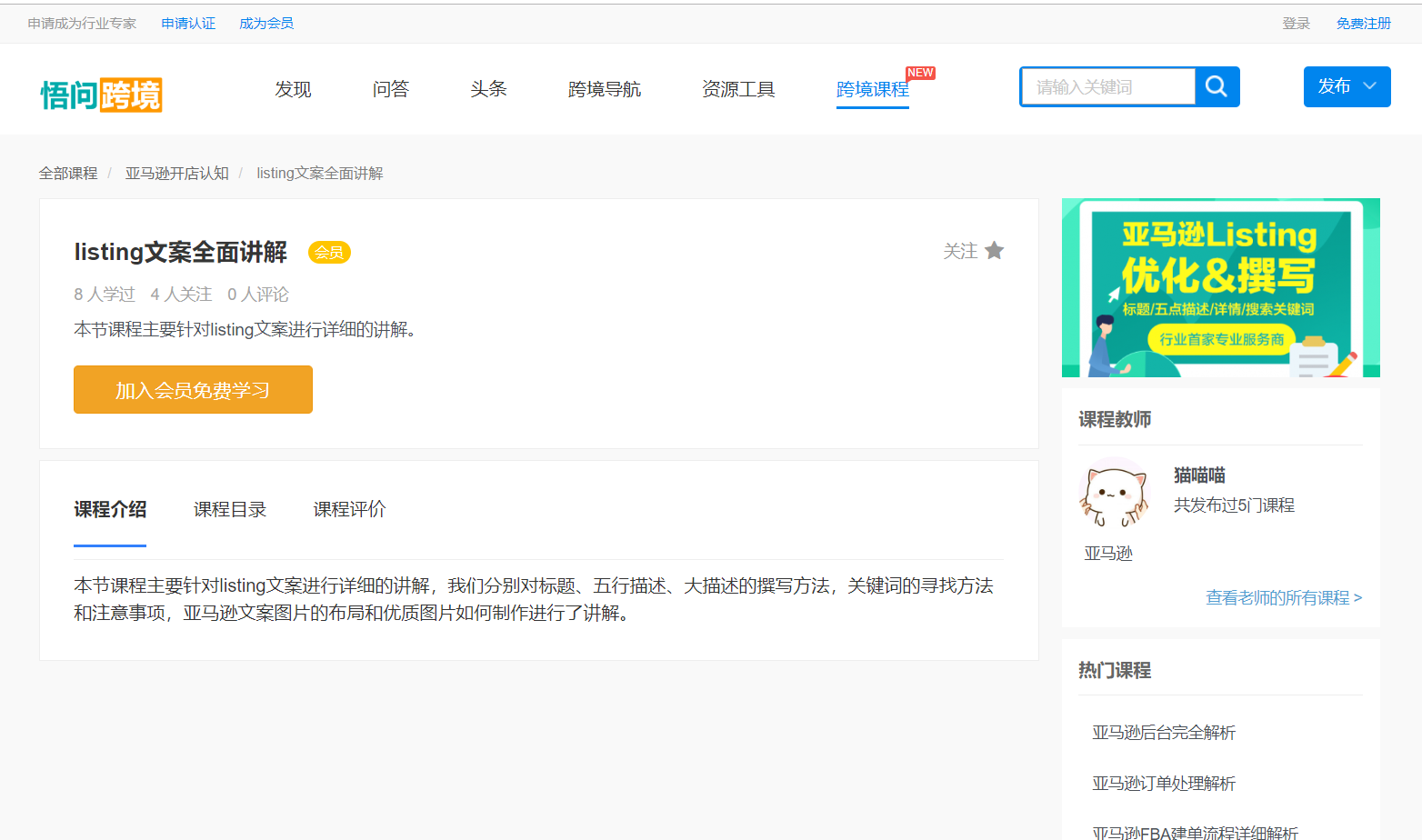Click the 成为会员 link
Screen dimensions: 1422x840
pos(266,24)
